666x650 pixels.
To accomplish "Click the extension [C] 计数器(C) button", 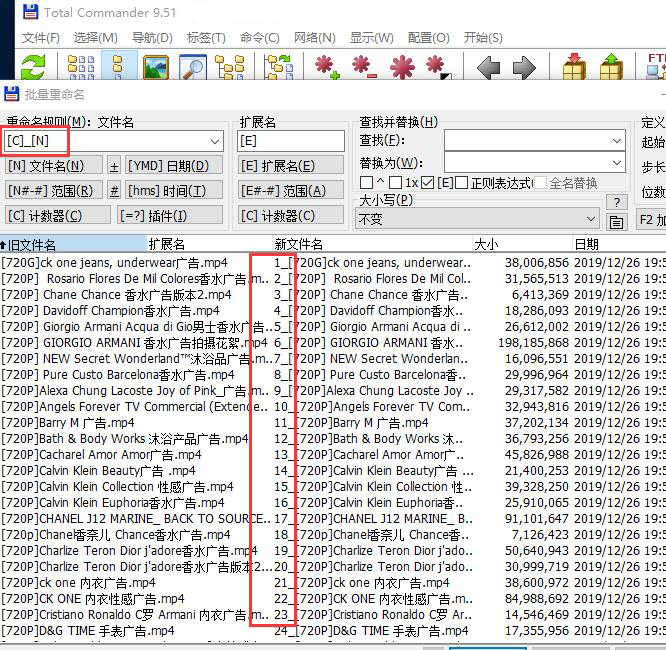I will pyautogui.click(x=291, y=215).
